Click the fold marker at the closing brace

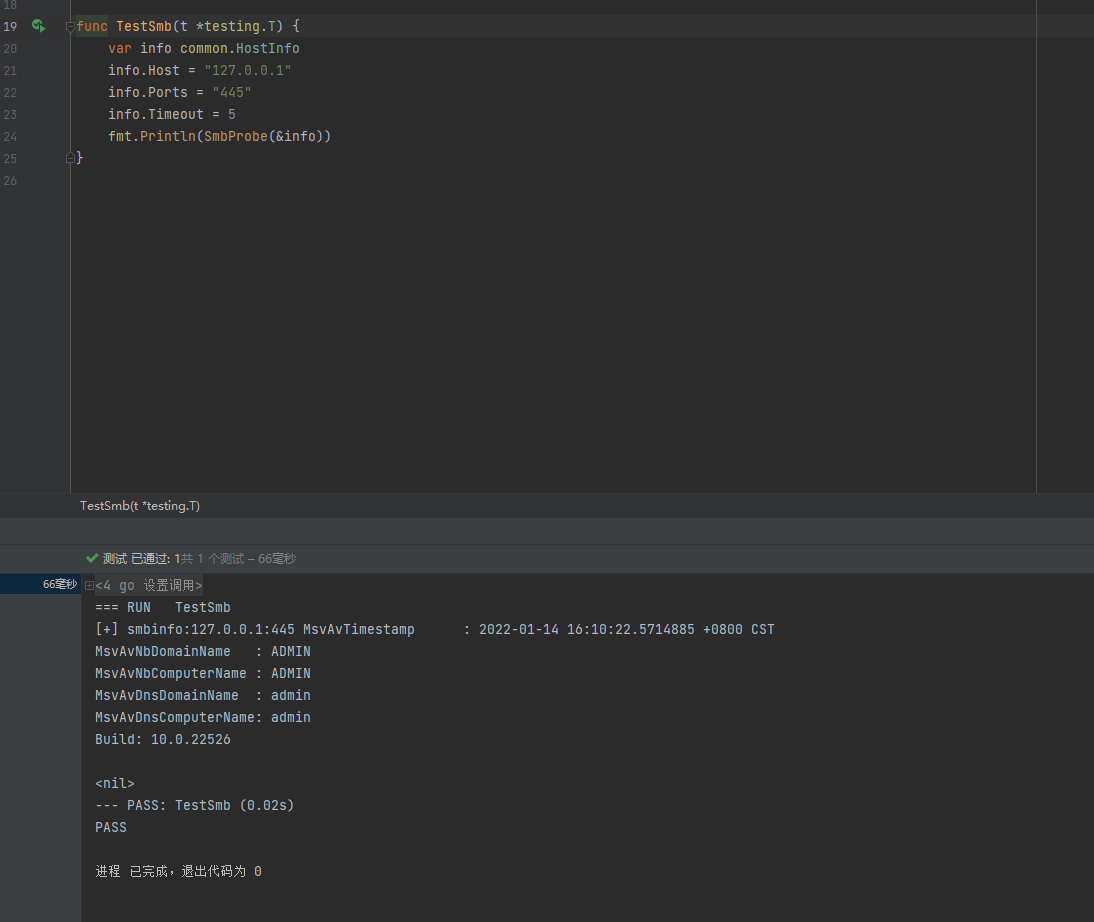point(70,157)
